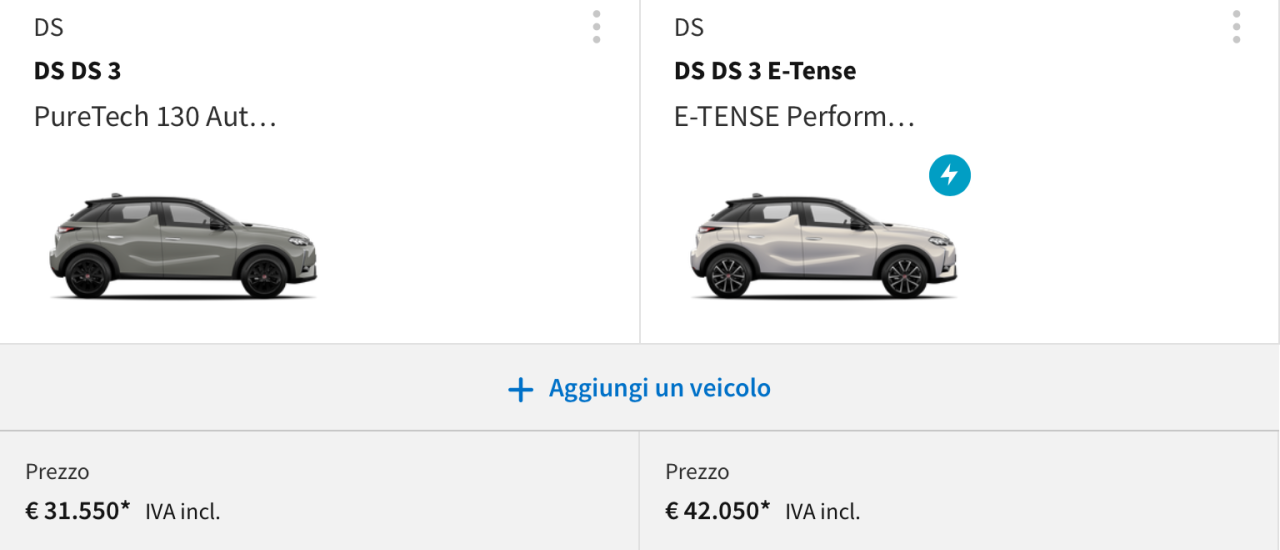Click the Prezzo label above € 31.550
Viewport: 1280px width, 550px height.
57,472
